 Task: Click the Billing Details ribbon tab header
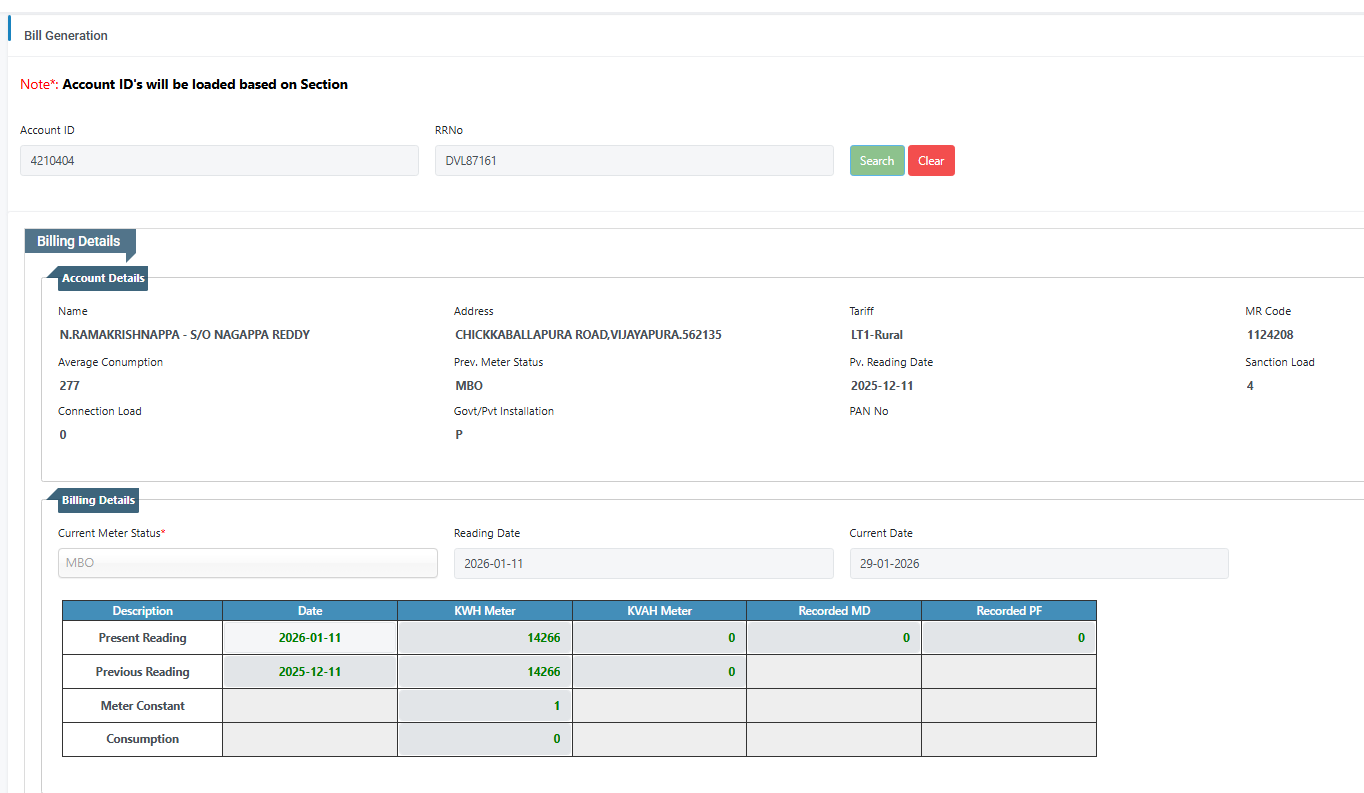tap(79, 242)
